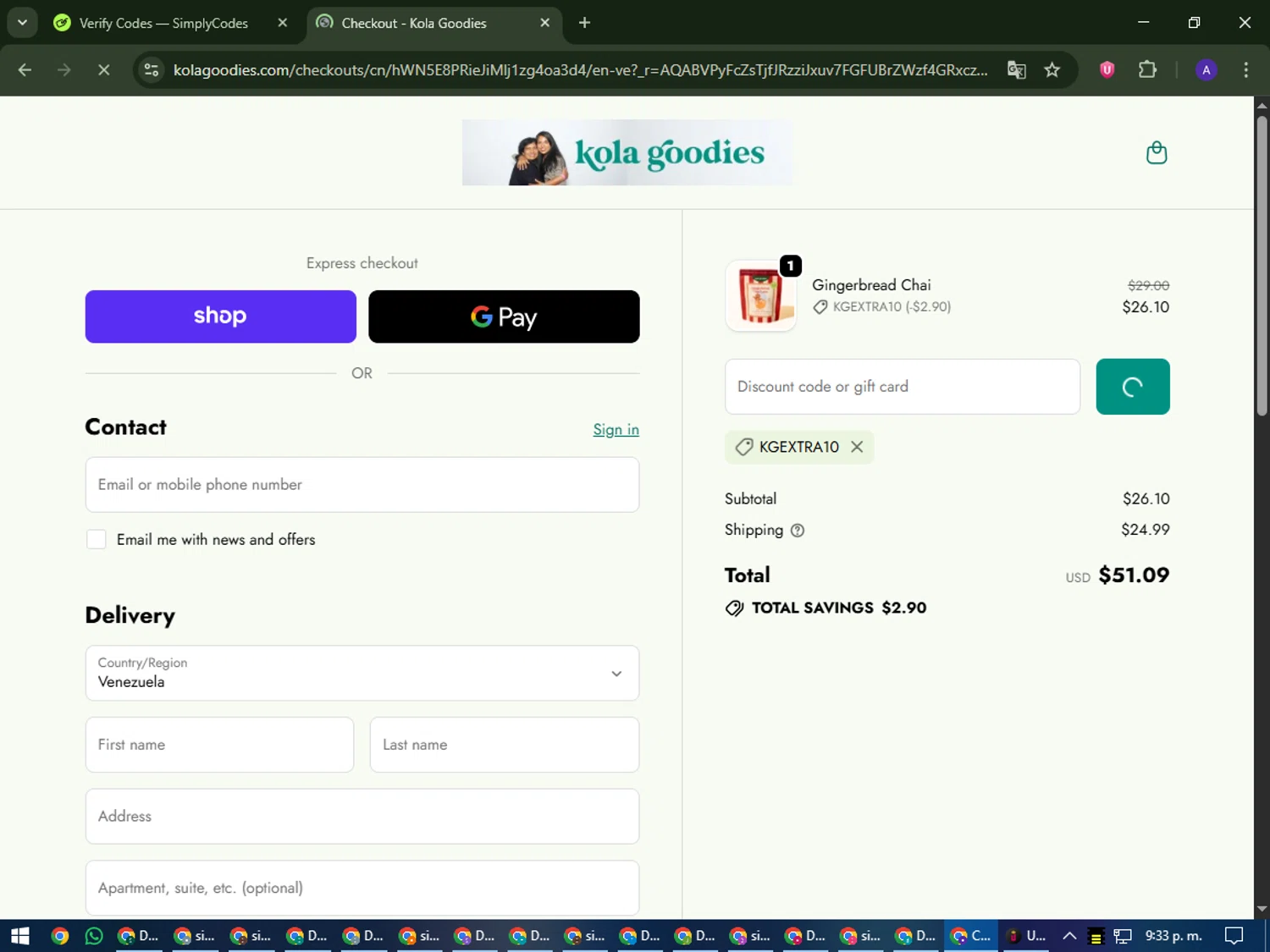Close the Verify Codes SimplyCodes tab
Image resolution: width=1270 pixels, height=952 pixels.
tap(283, 23)
